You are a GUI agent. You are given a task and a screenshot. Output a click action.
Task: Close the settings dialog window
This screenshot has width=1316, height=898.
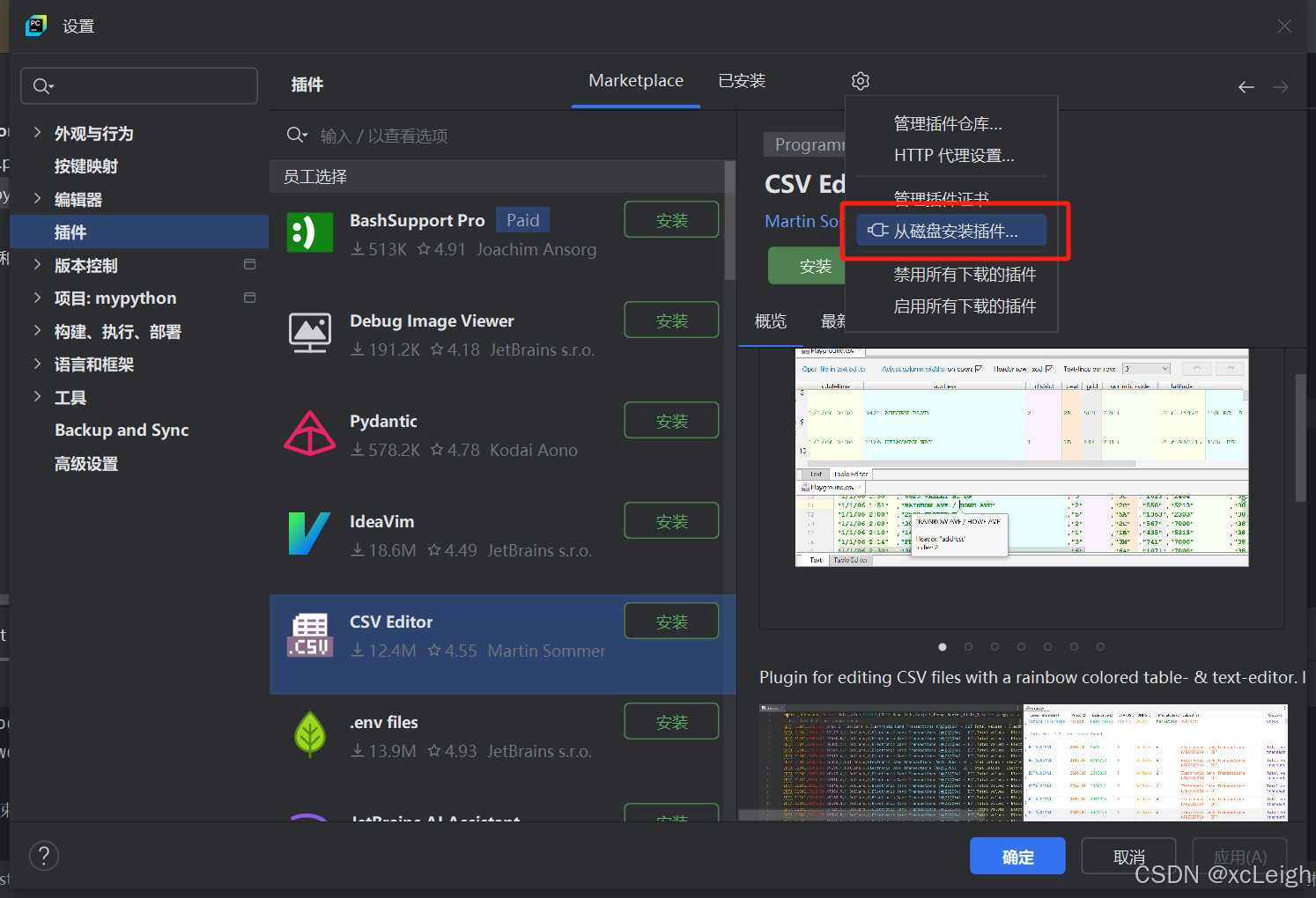click(1284, 26)
